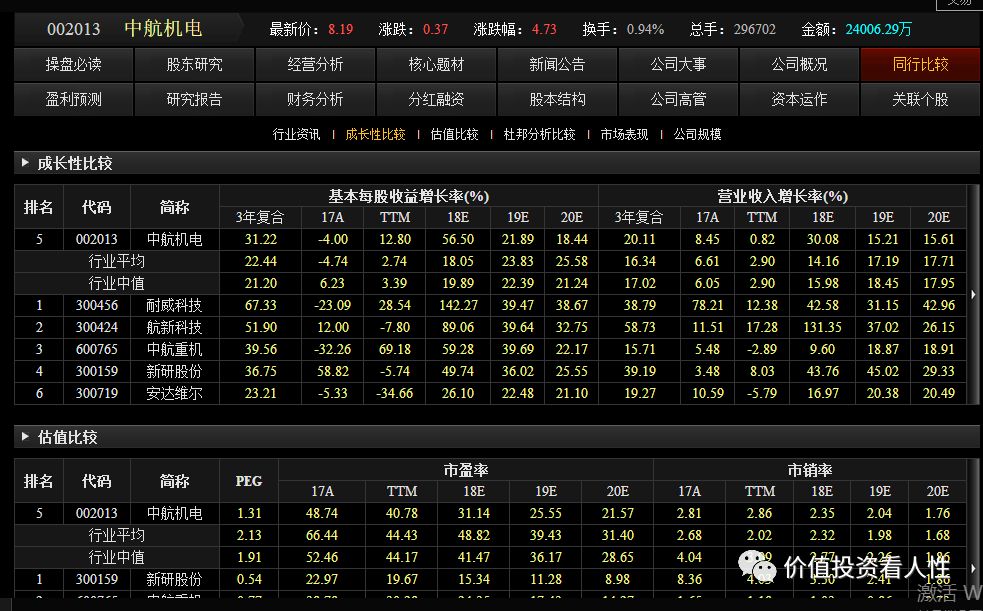983x611 pixels.
Task: Click the 142.27 value for 耐威科技
Action: coord(458,305)
